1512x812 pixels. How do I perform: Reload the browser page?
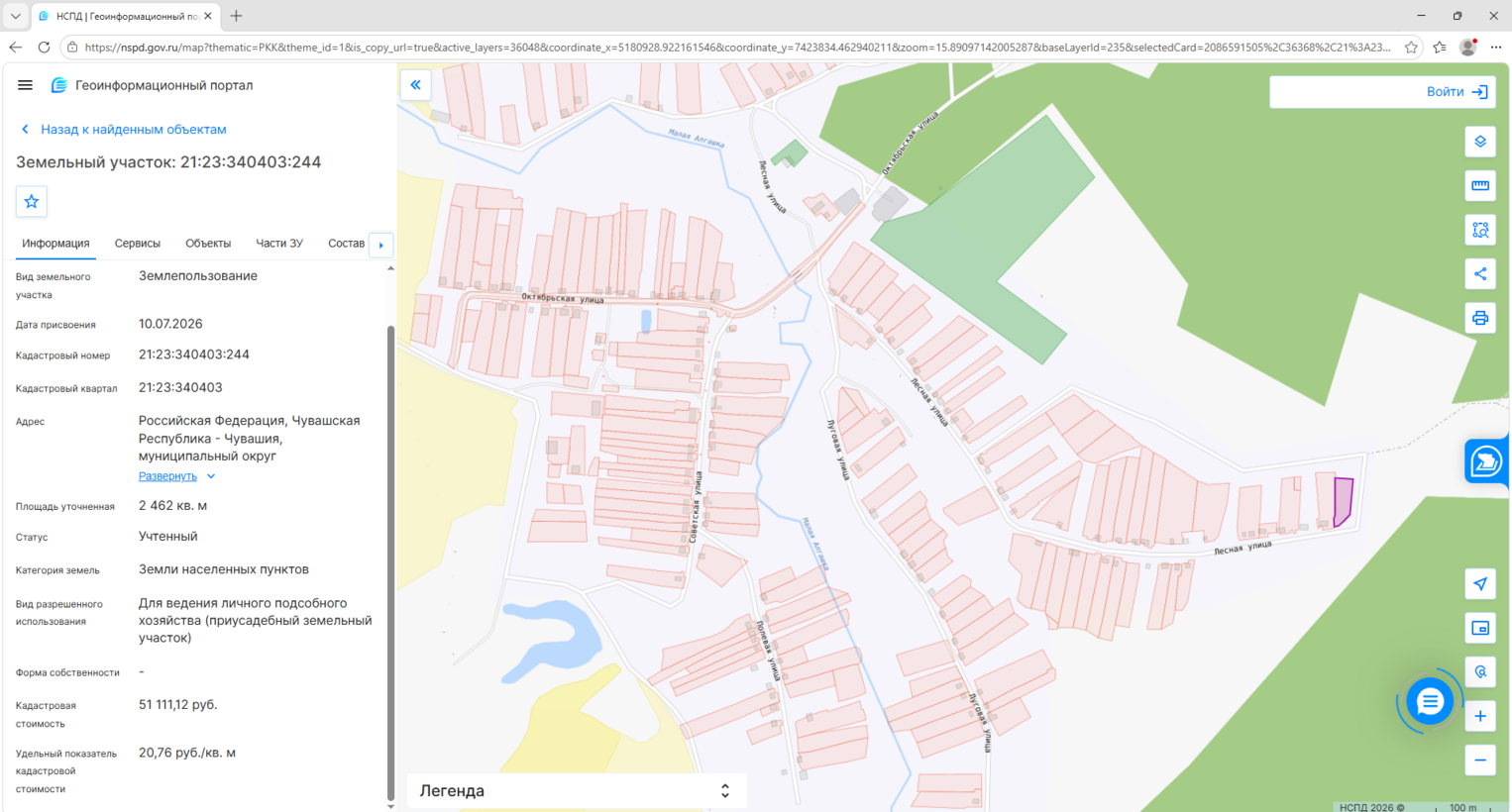[x=44, y=47]
